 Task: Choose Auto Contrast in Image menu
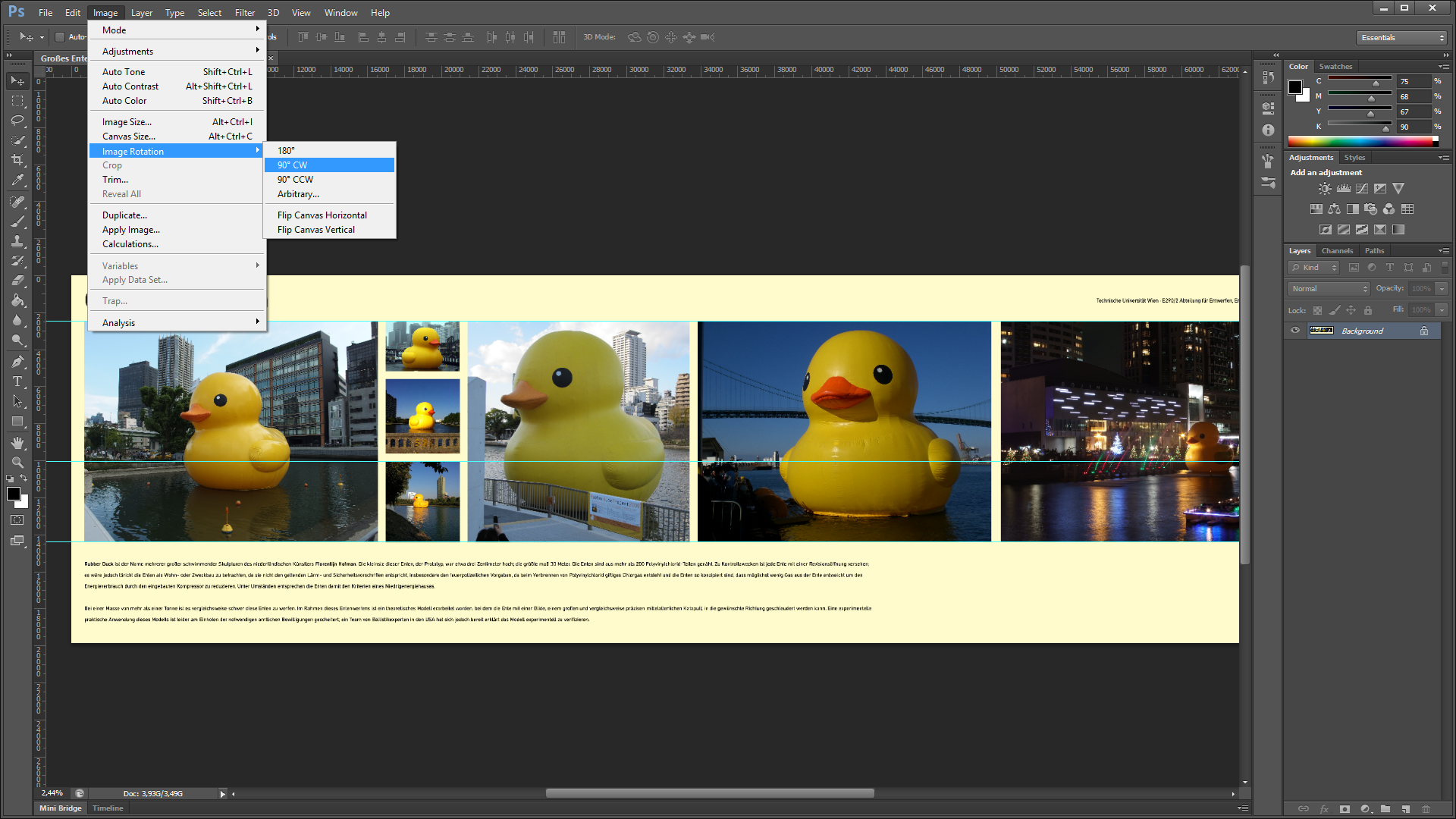177,86
